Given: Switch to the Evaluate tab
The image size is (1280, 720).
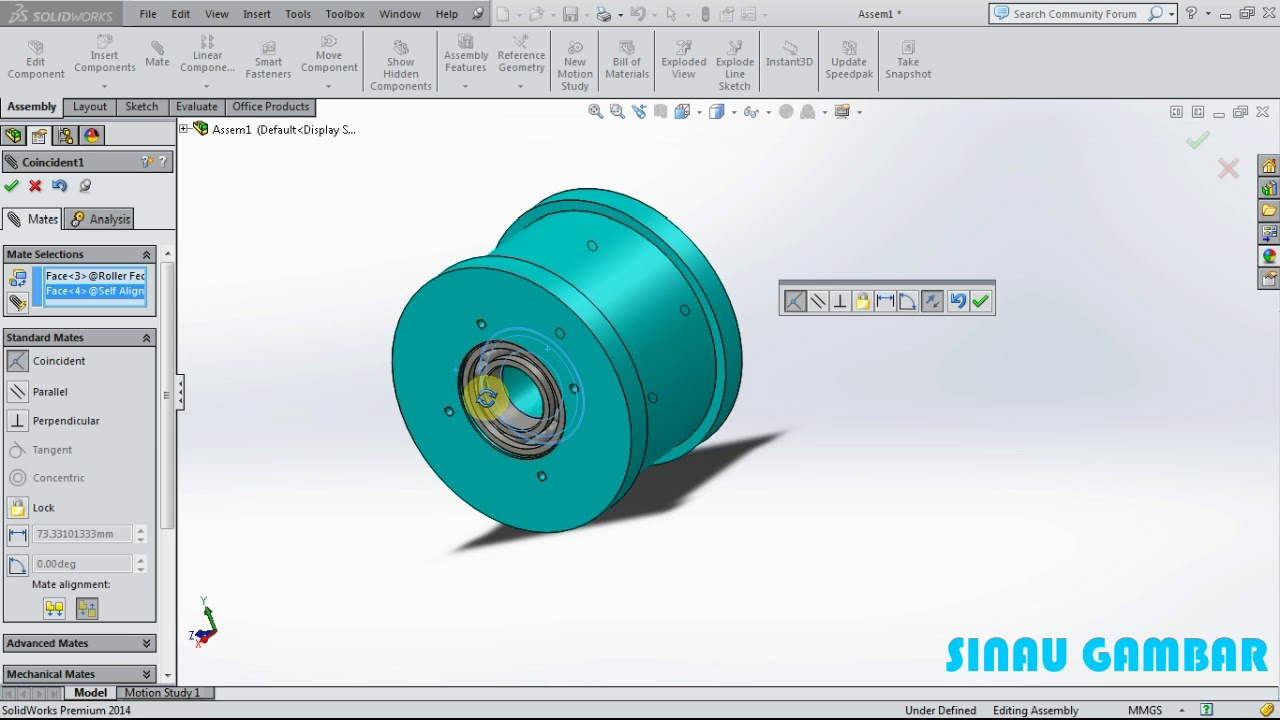Looking at the screenshot, I should (x=196, y=107).
